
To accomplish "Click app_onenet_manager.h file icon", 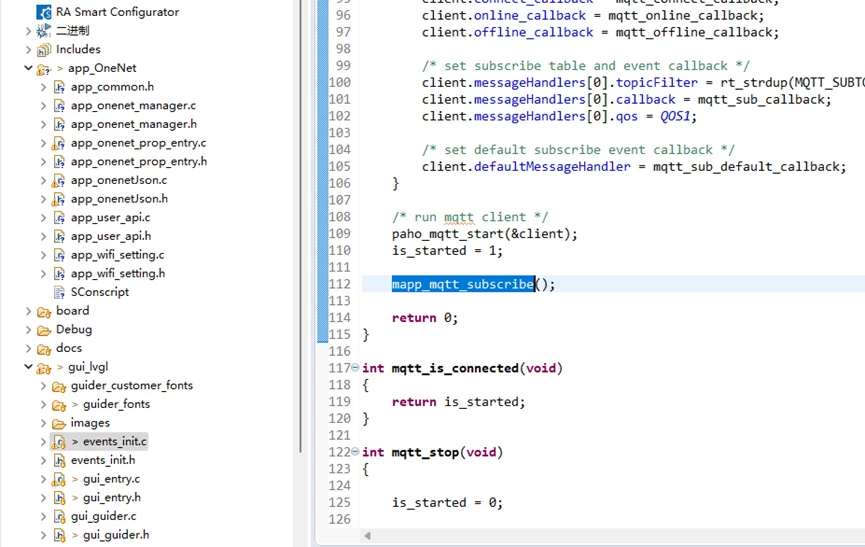I will coord(59,125).
